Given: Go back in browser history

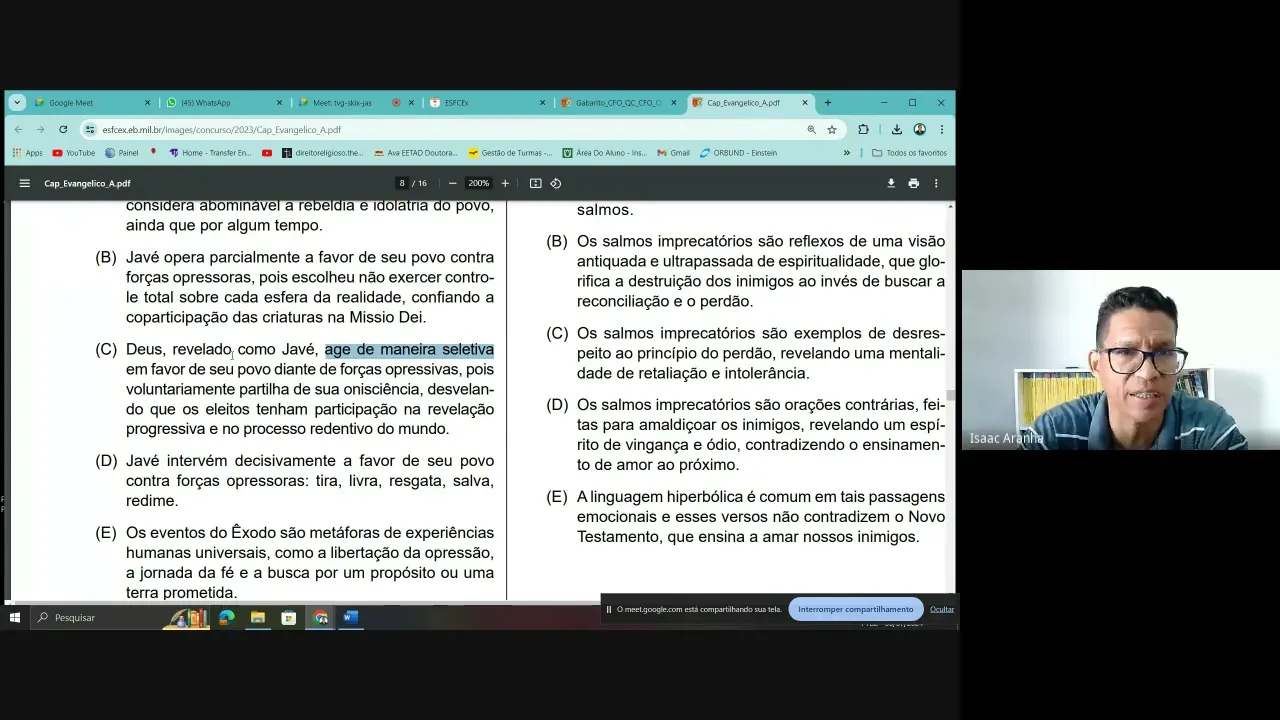Looking at the screenshot, I should [x=18, y=129].
